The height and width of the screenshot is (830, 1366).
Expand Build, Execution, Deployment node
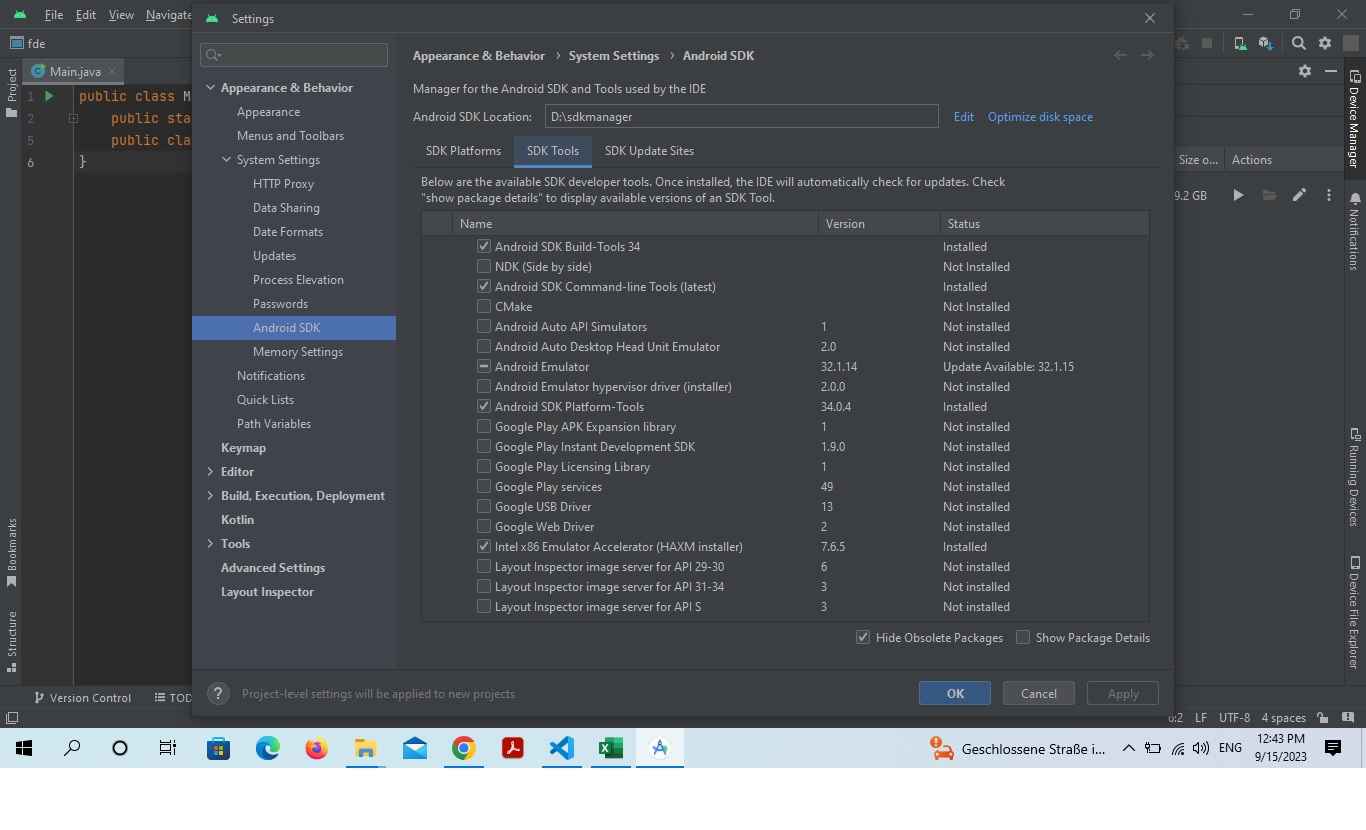point(210,496)
